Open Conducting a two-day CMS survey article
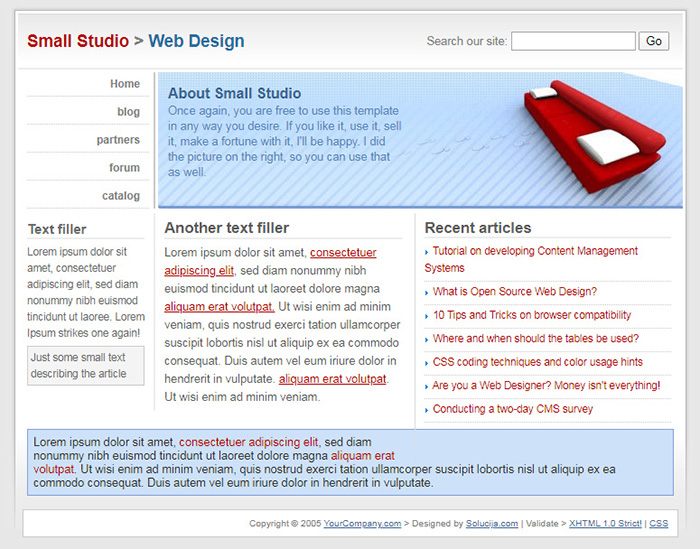700x549 pixels. (512, 409)
